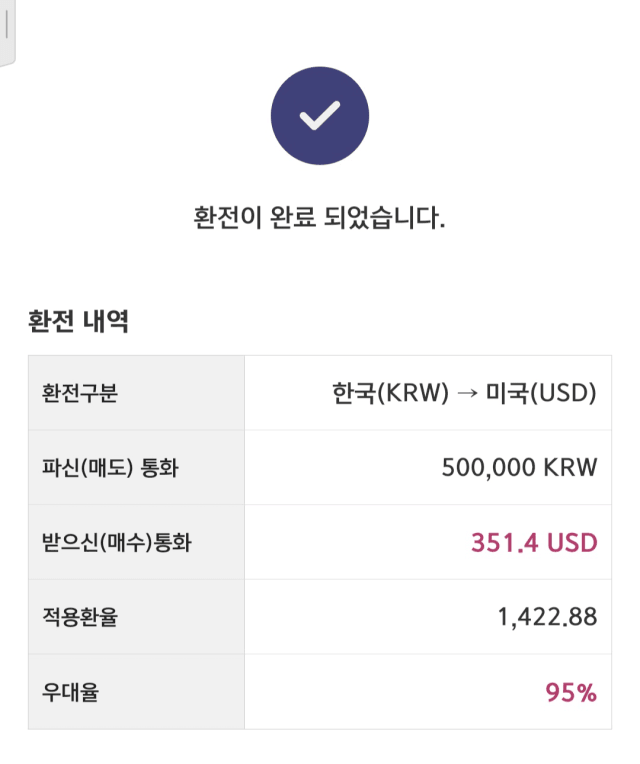Click the 미국(USD) text in exchange type
This screenshot has height=764, width=640.
pos(541,393)
